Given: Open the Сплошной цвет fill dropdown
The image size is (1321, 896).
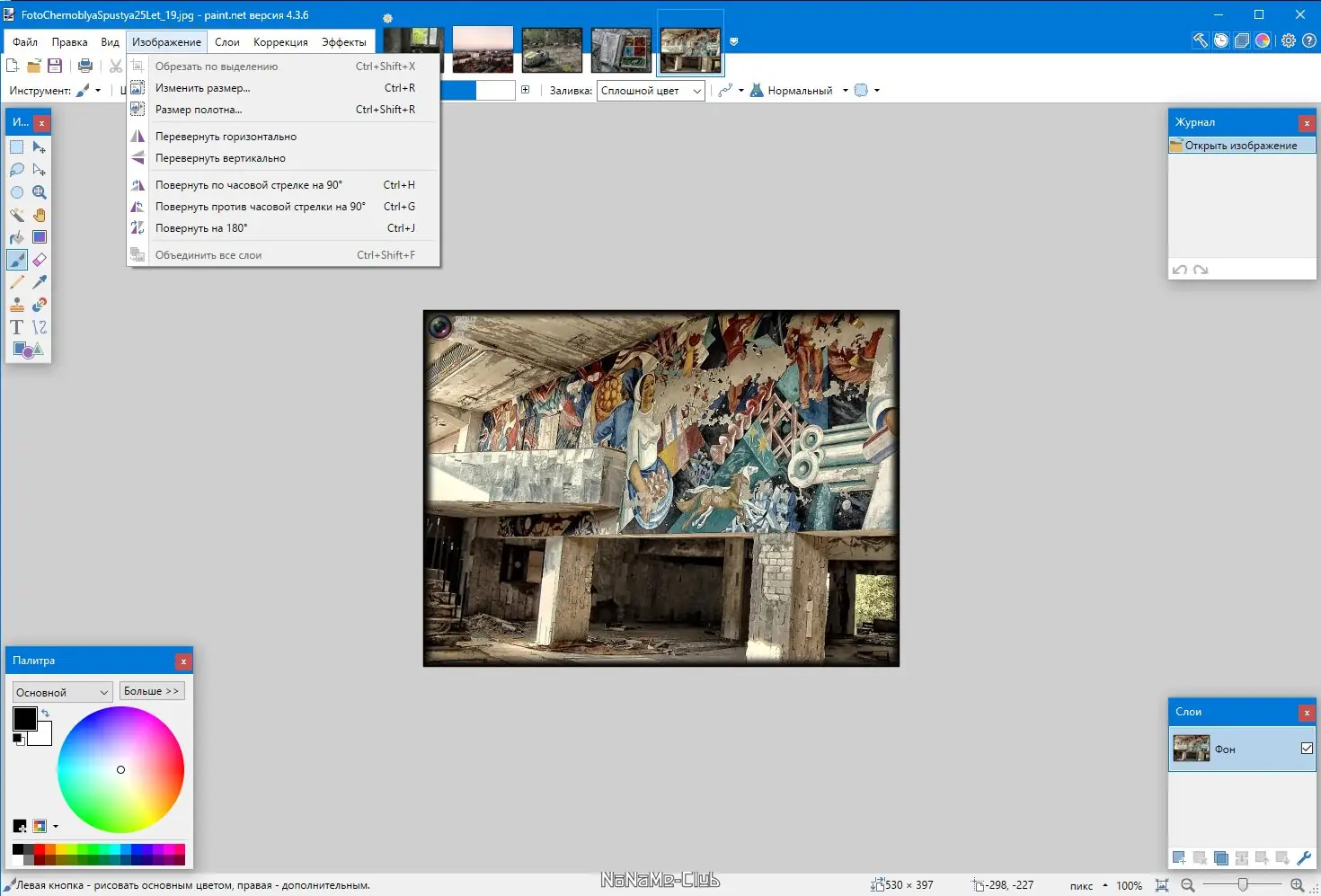Looking at the screenshot, I should coord(651,91).
